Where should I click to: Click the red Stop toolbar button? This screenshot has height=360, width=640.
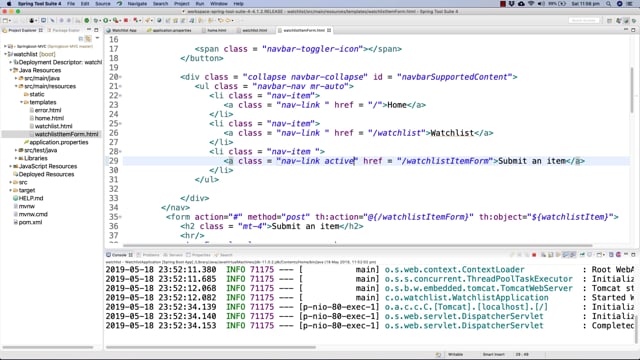click(x=126, y=20)
